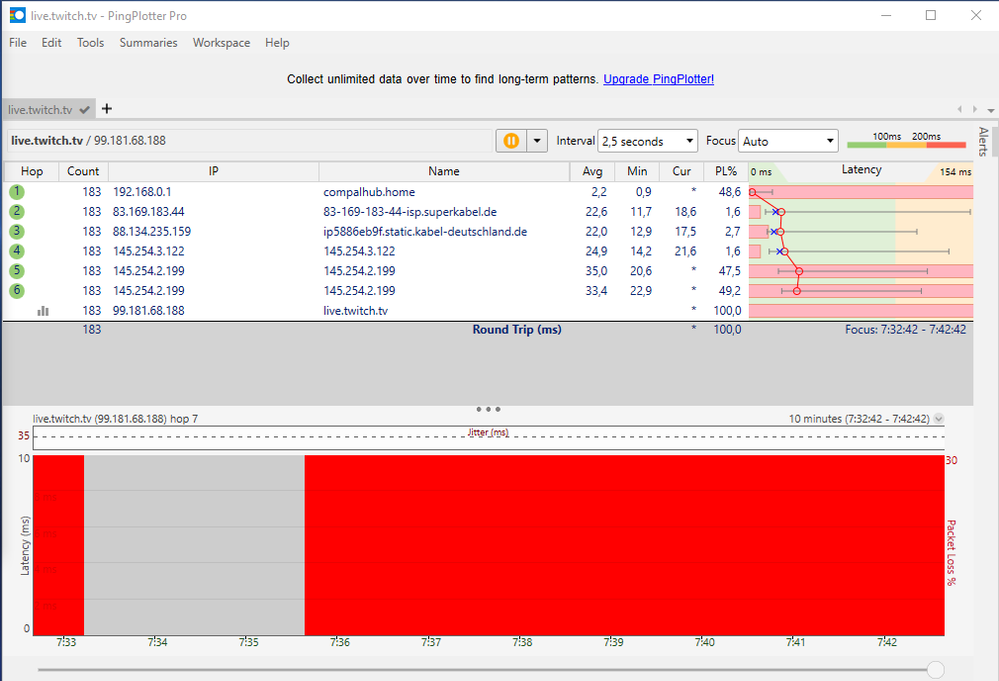This screenshot has height=681, width=999.
Task: Select hop 5 green circle icon
Action: (17, 271)
